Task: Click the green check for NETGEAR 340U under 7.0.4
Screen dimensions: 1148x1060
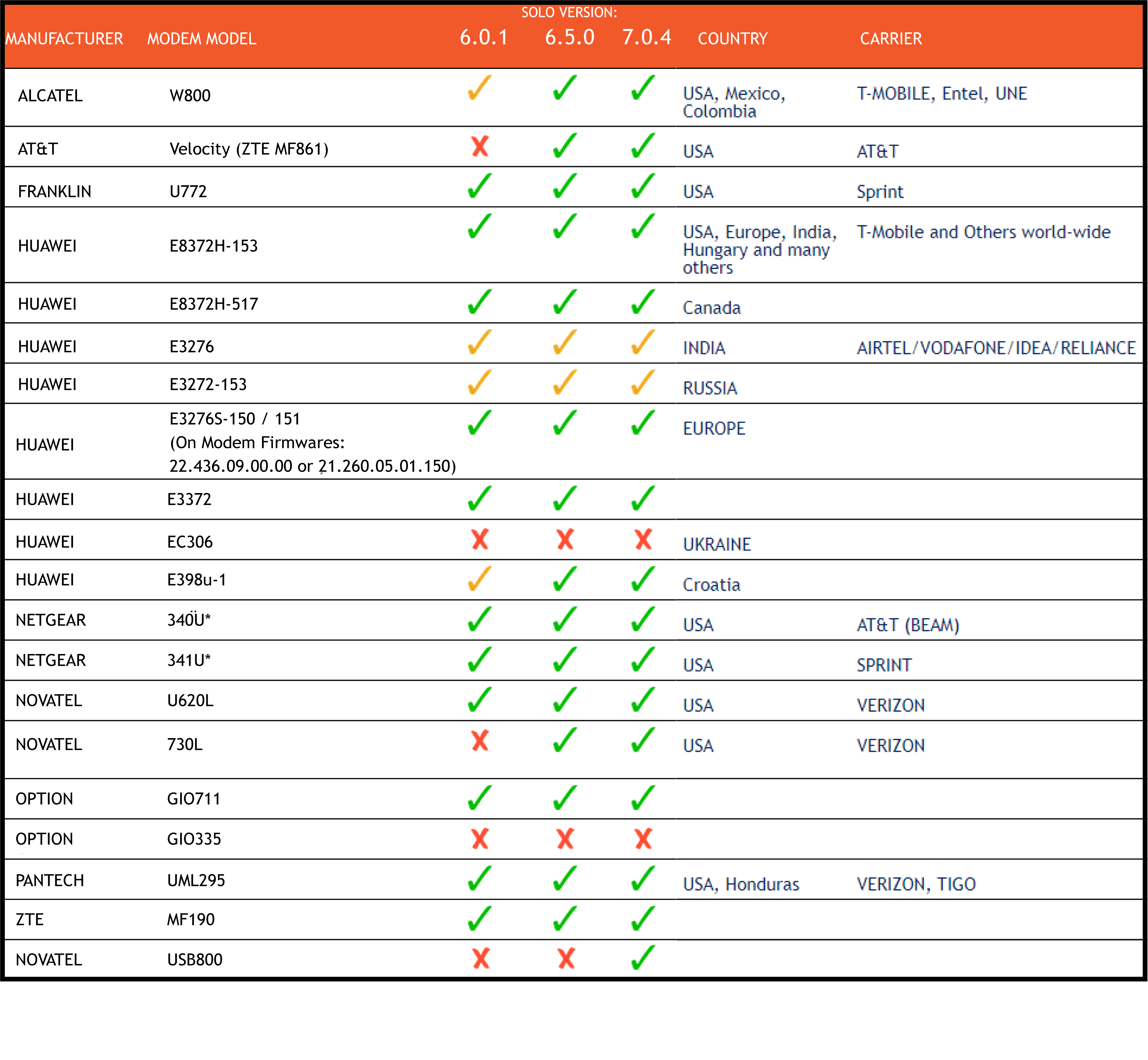Action: (642, 619)
